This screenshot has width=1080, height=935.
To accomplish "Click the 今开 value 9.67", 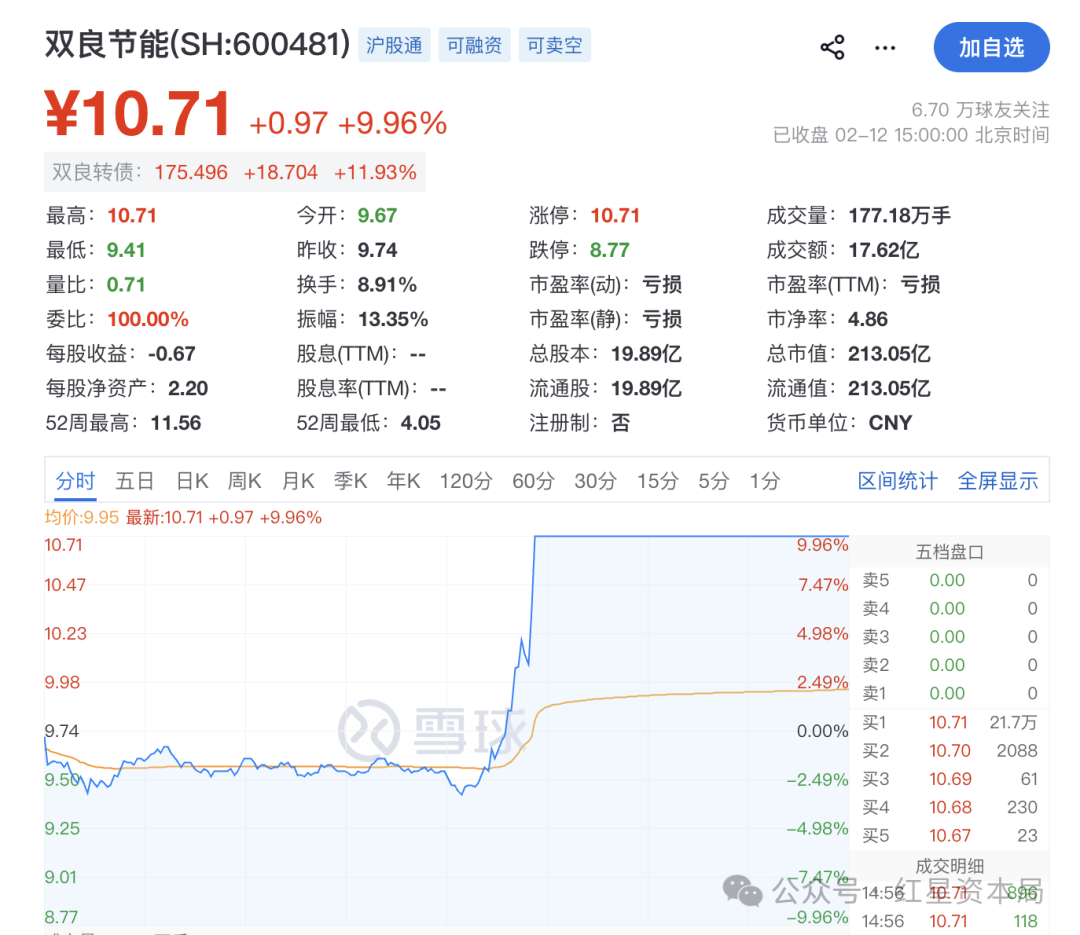I will (x=377, y=216).
